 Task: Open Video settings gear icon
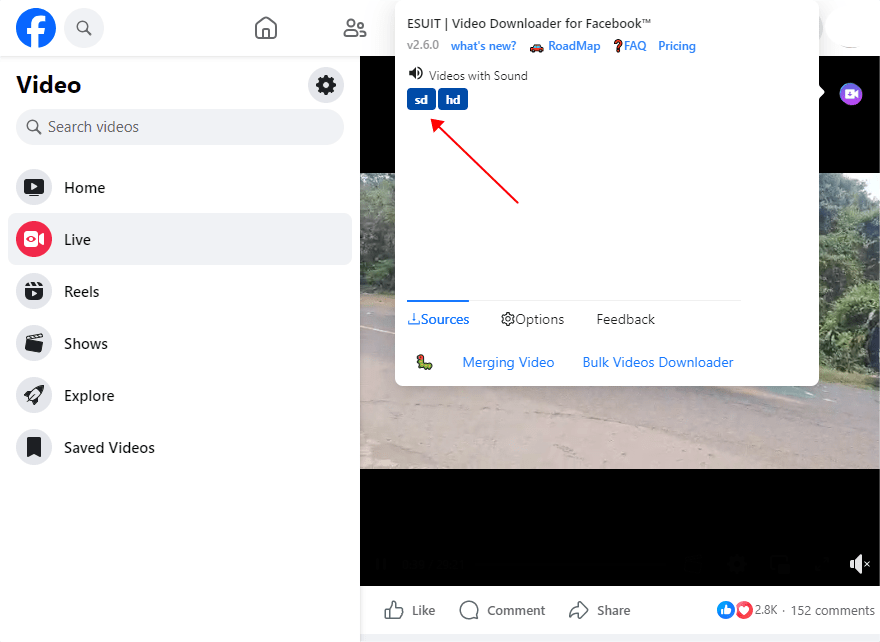[326, 85]
